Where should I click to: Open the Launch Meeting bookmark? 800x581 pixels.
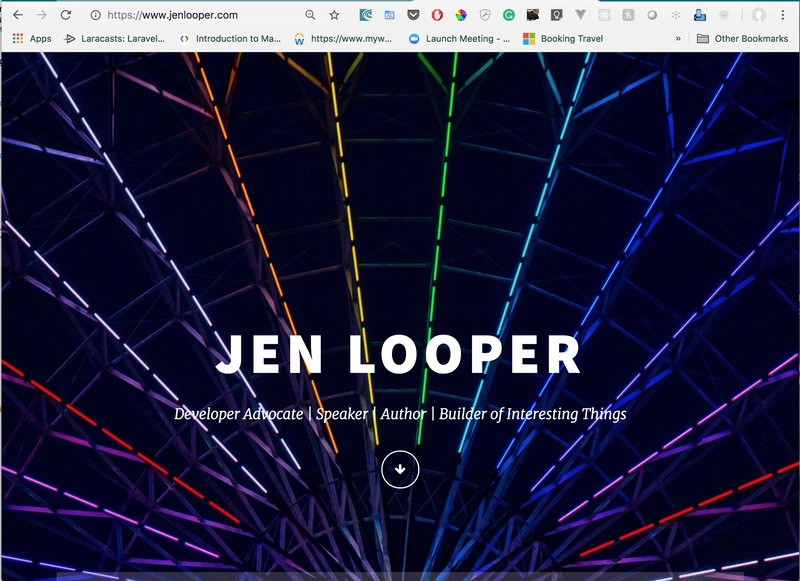tap(459, 39)
